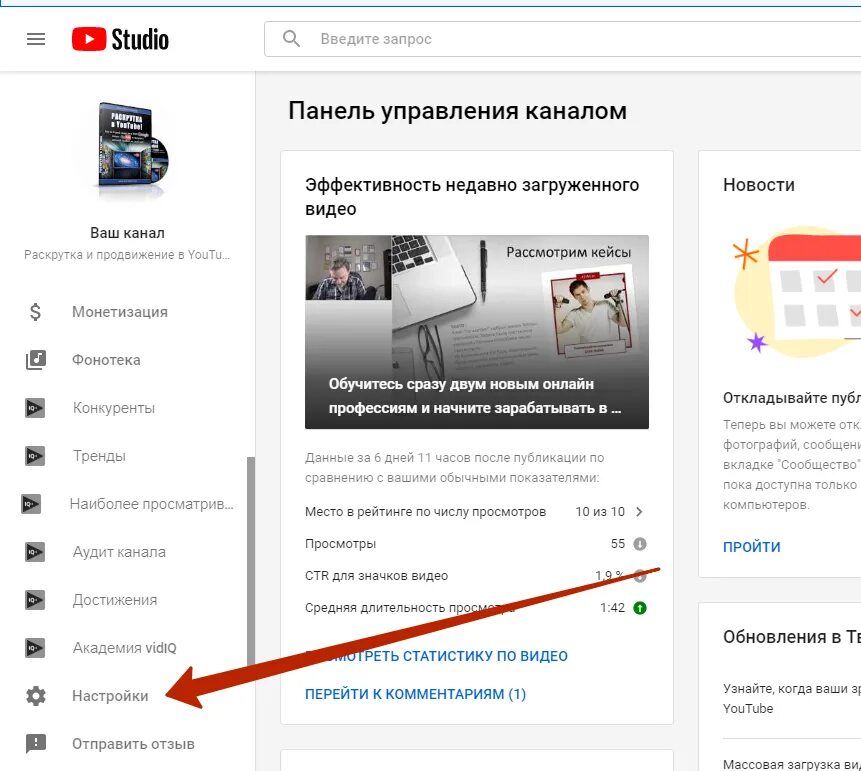Click the sidebar vertical scrollbar
Viewport: 861px width, 771px height.
point(251,560)
